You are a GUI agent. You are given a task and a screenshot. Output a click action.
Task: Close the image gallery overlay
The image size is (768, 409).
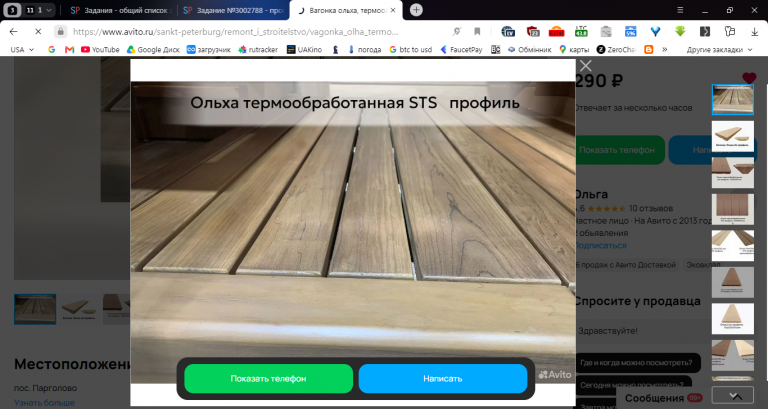585,66
